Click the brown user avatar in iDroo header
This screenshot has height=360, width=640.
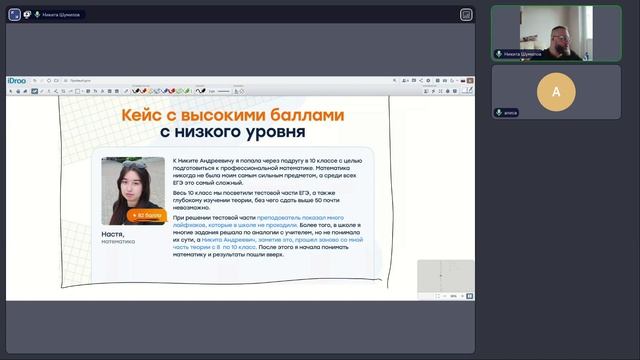tap(470, 81)
